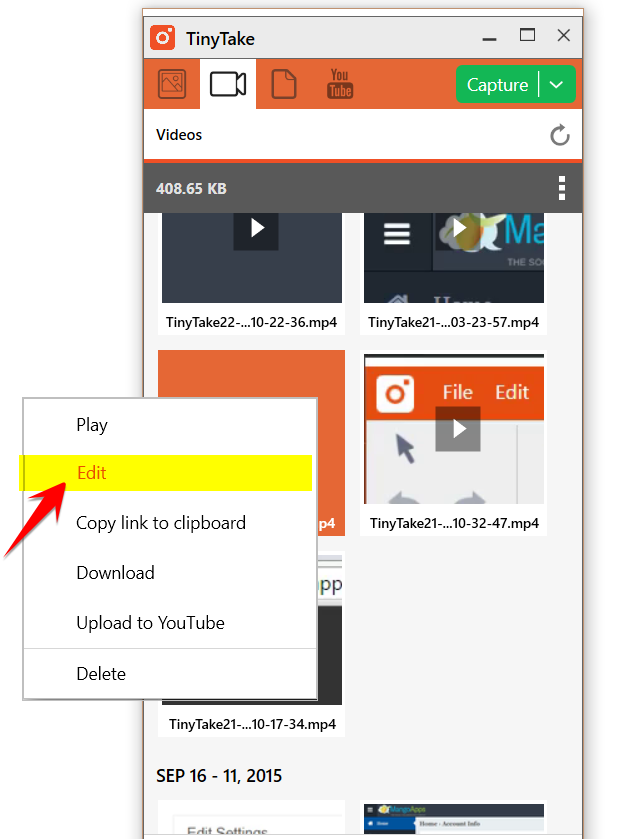Select Delete in context menu
The height and width of the screenshot is (839, 622).
coord(170,674)
